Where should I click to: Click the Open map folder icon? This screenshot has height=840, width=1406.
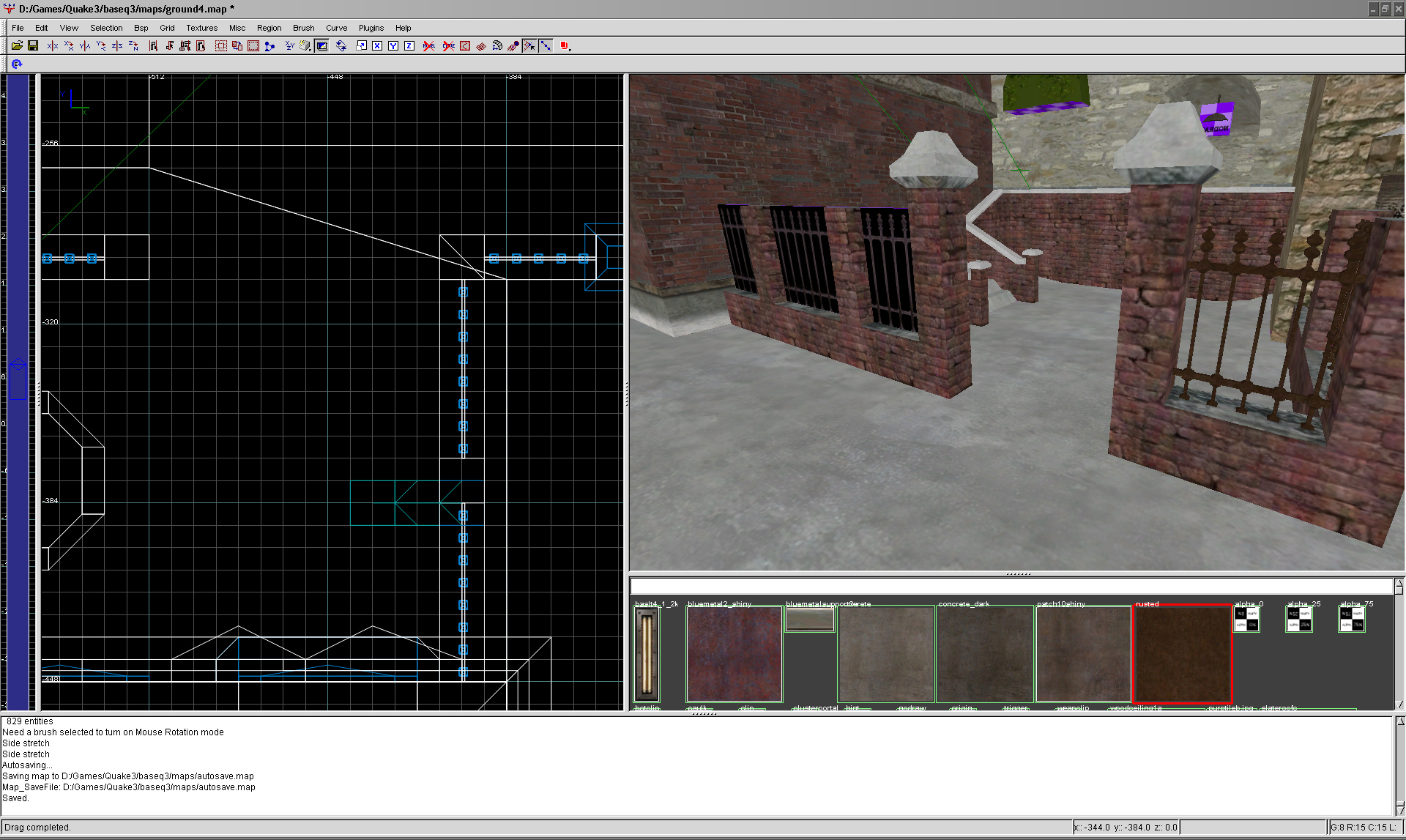[17, 45]
